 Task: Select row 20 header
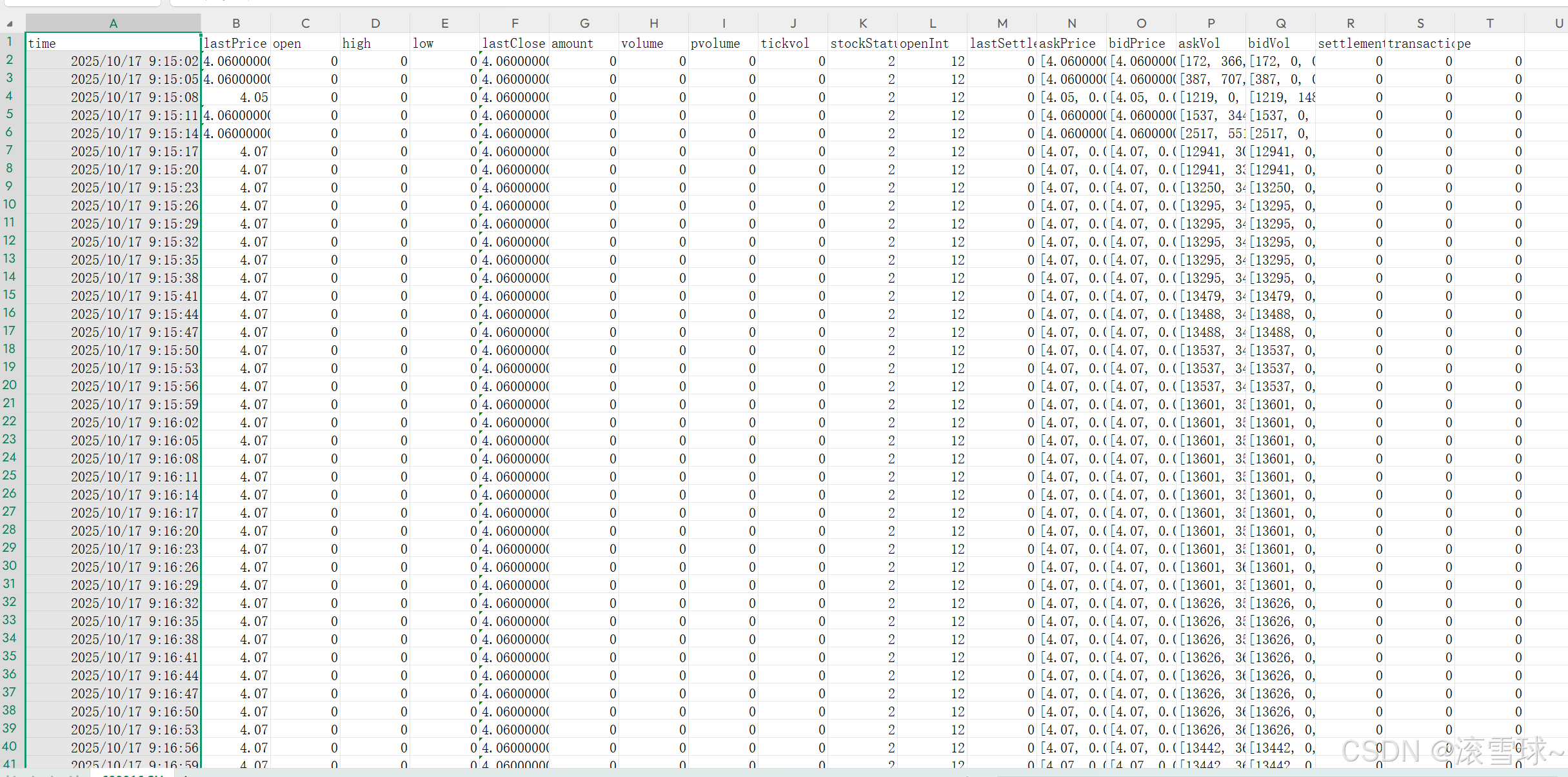click(x=10, y=385)
